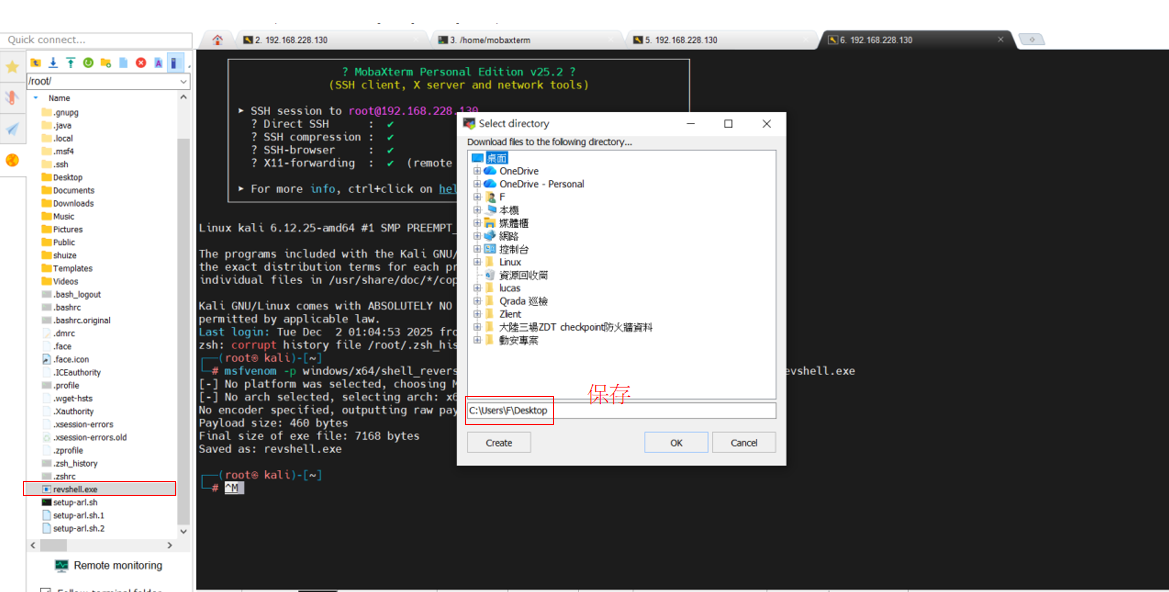Select the shuize folder in SFTP list
The image size is (1169, 592).
click(x=64, y=255)
